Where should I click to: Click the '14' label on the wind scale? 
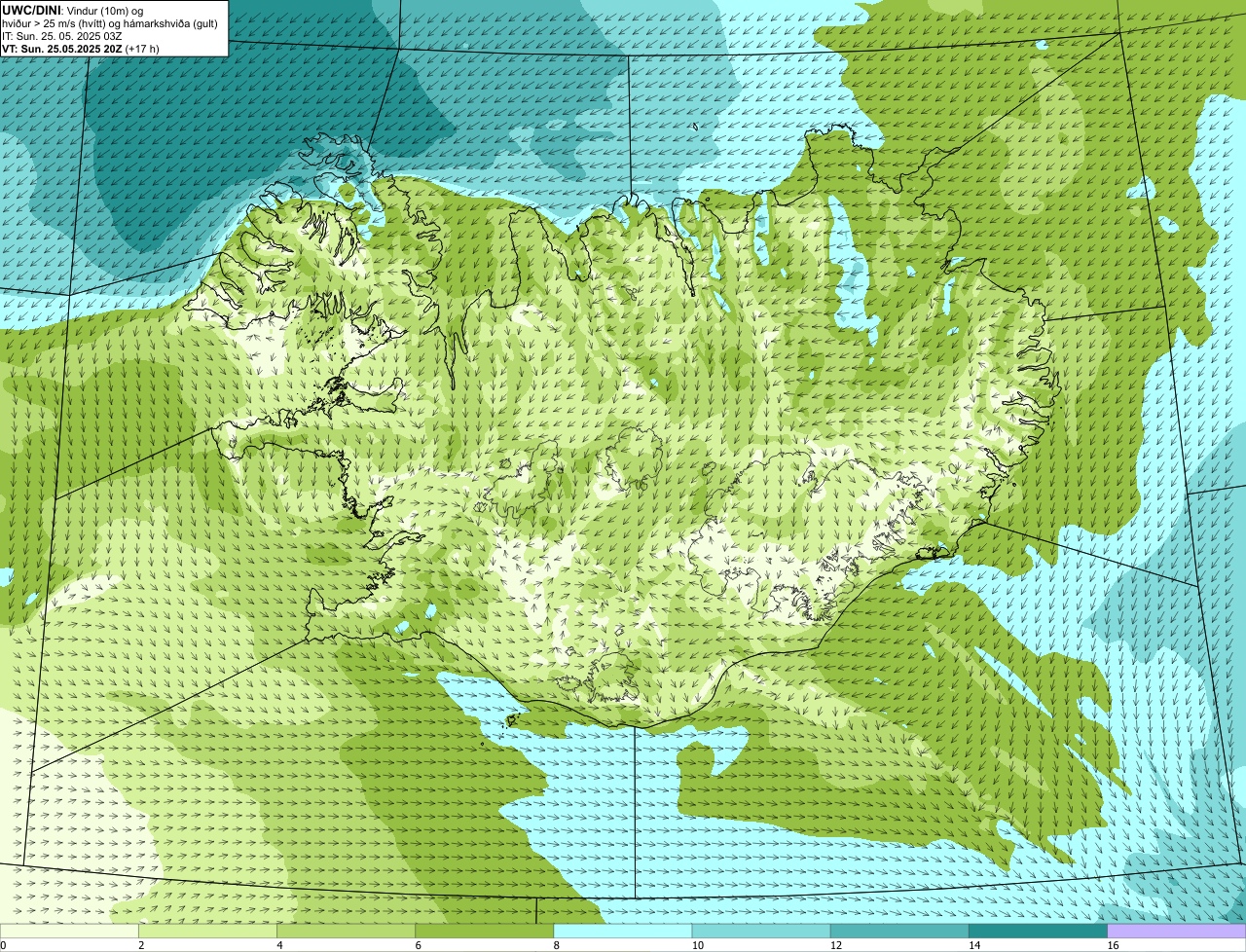974,945
